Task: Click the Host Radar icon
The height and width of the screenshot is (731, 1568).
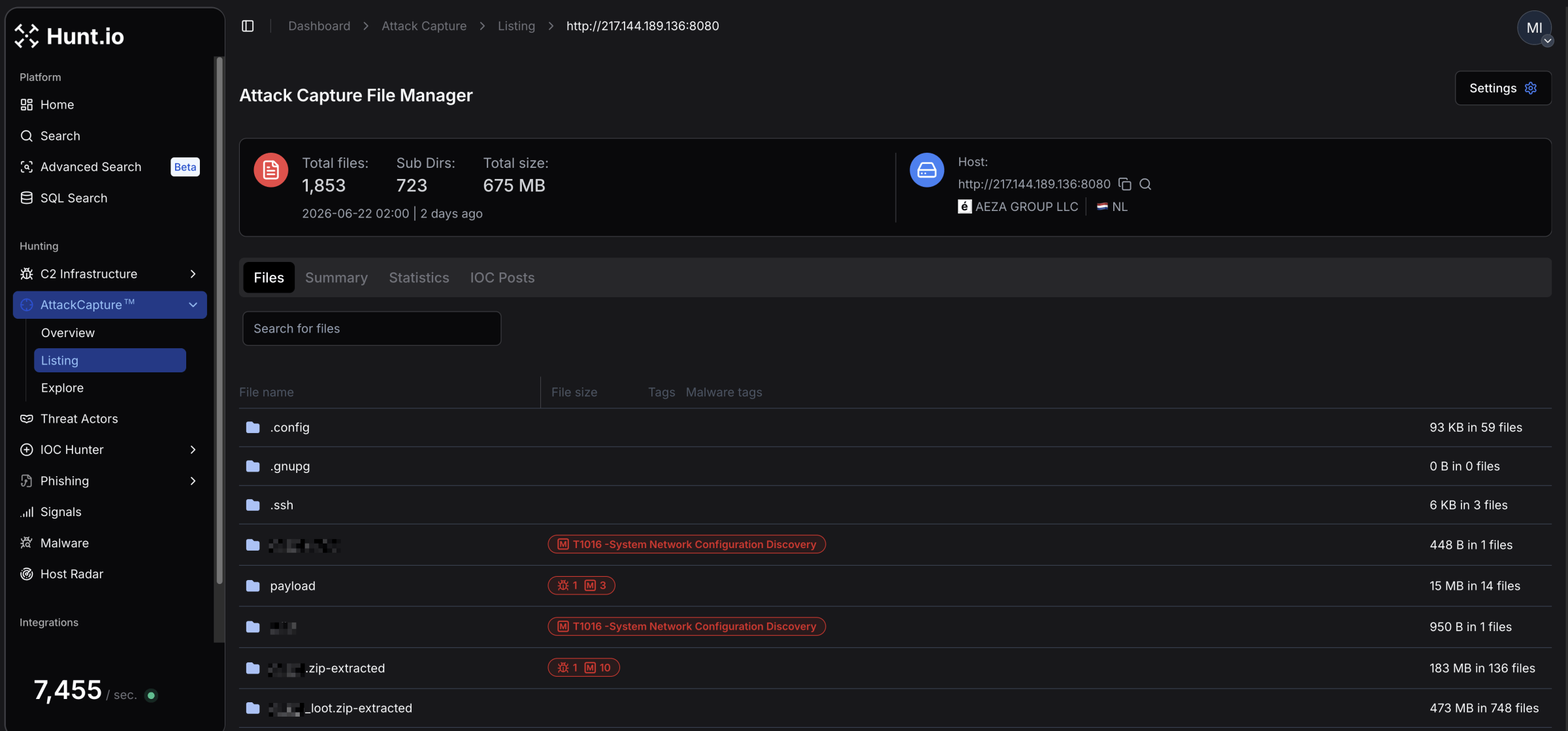Action: click(x=26, y=574)
